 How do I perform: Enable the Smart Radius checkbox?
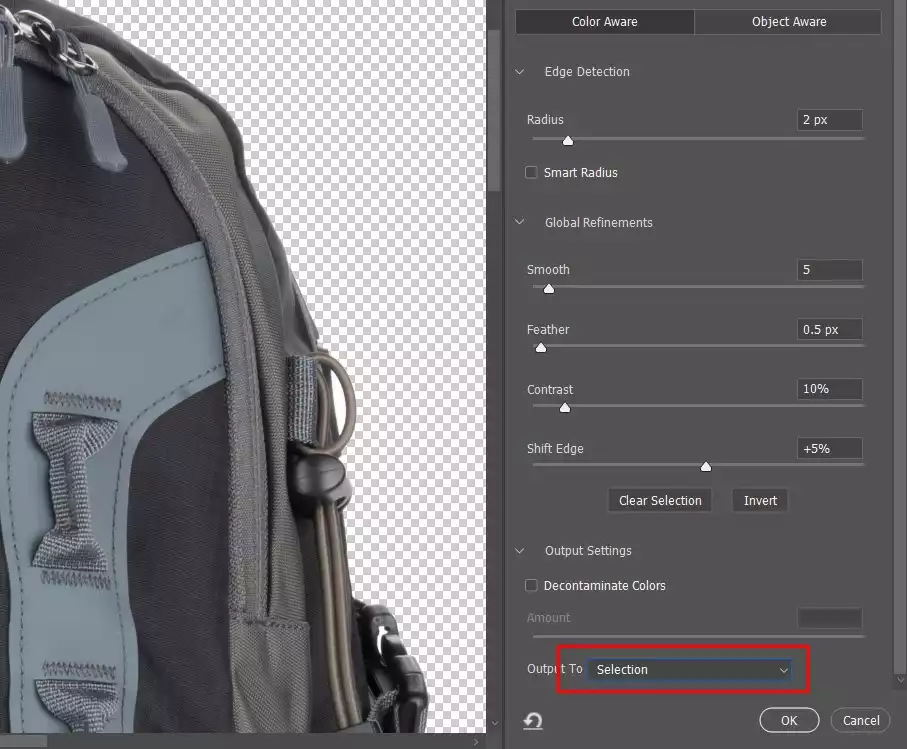pos(531,172)
